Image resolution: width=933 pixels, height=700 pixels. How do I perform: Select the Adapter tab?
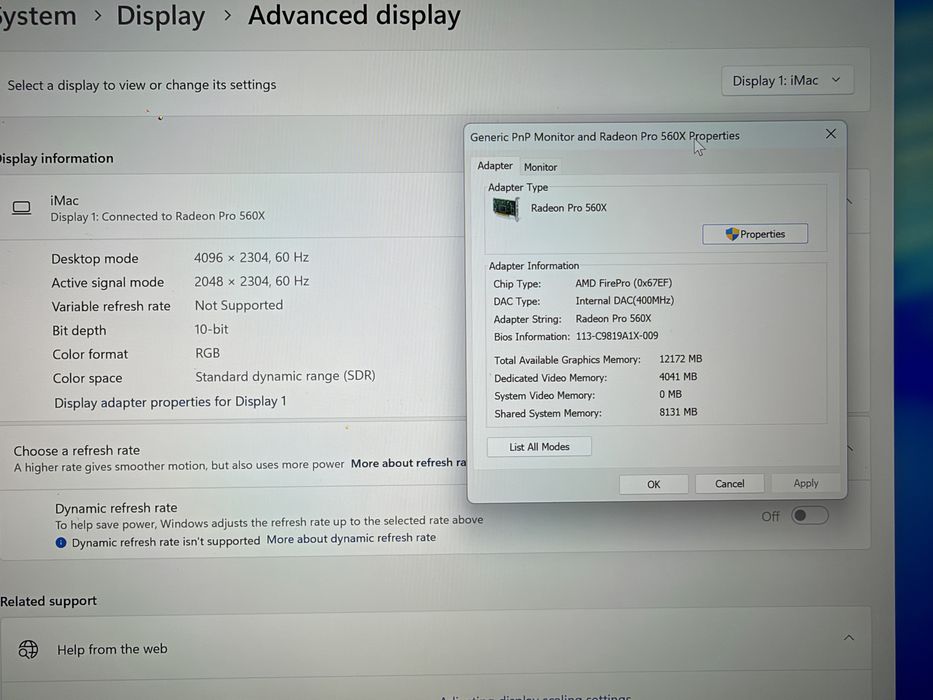[x=495, y=166]
